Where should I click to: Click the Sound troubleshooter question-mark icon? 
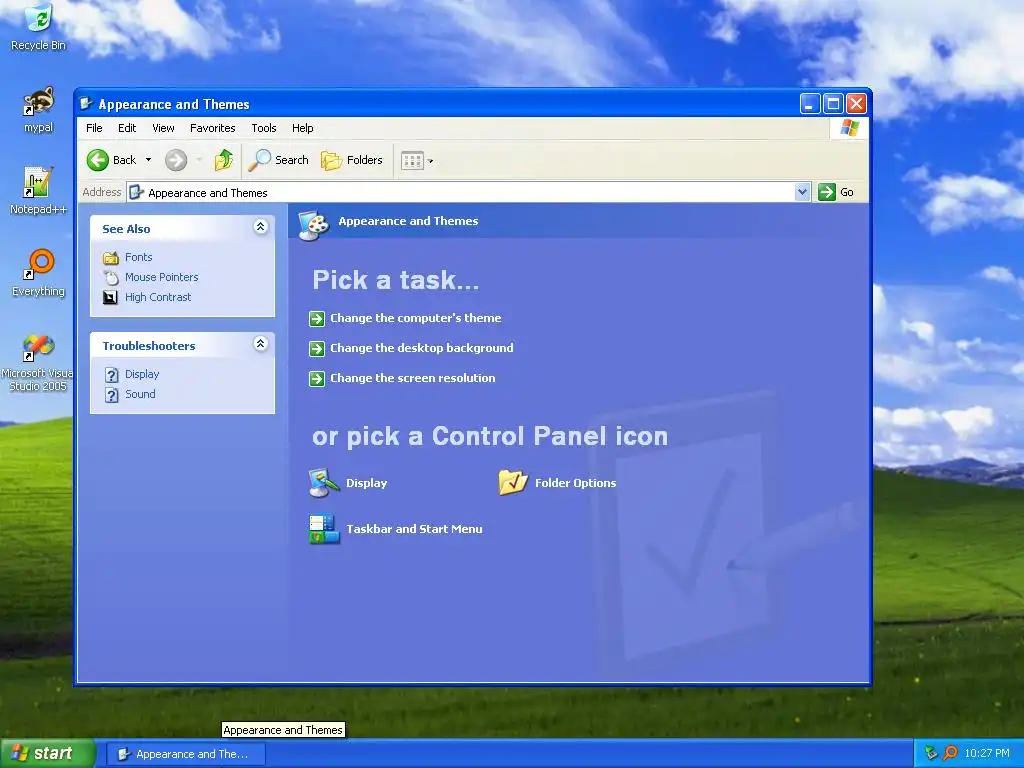112,394
